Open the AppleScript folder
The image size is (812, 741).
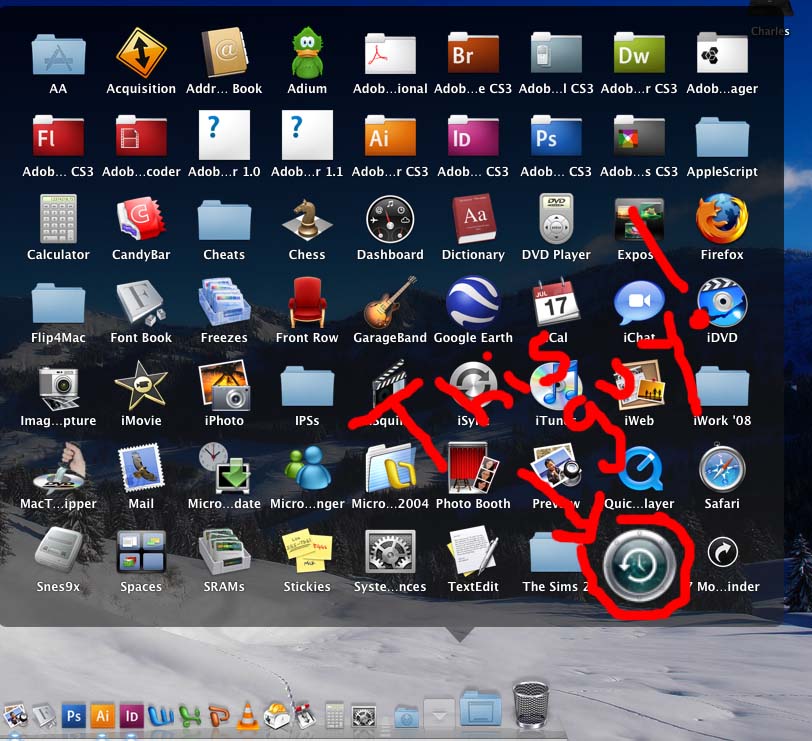[x=722, y=136]
